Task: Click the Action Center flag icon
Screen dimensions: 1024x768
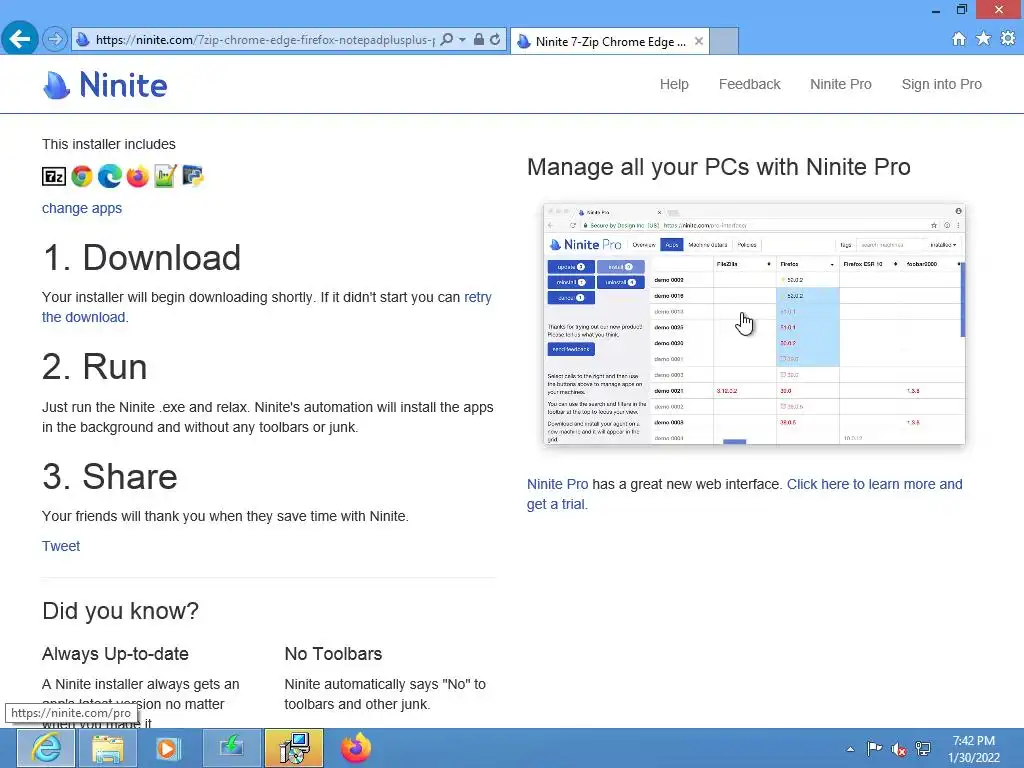Action: (x=874, y=748)
